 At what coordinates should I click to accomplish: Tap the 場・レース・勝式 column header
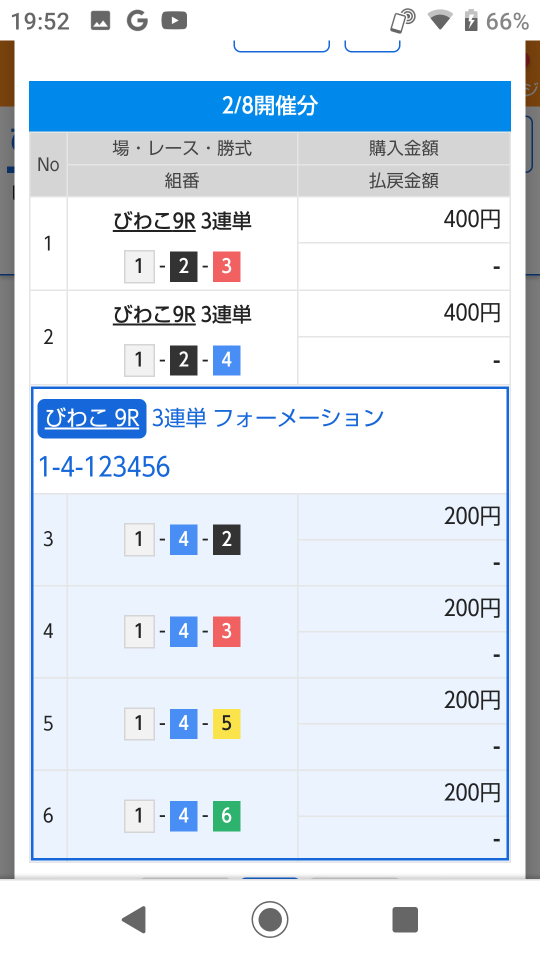182,148
